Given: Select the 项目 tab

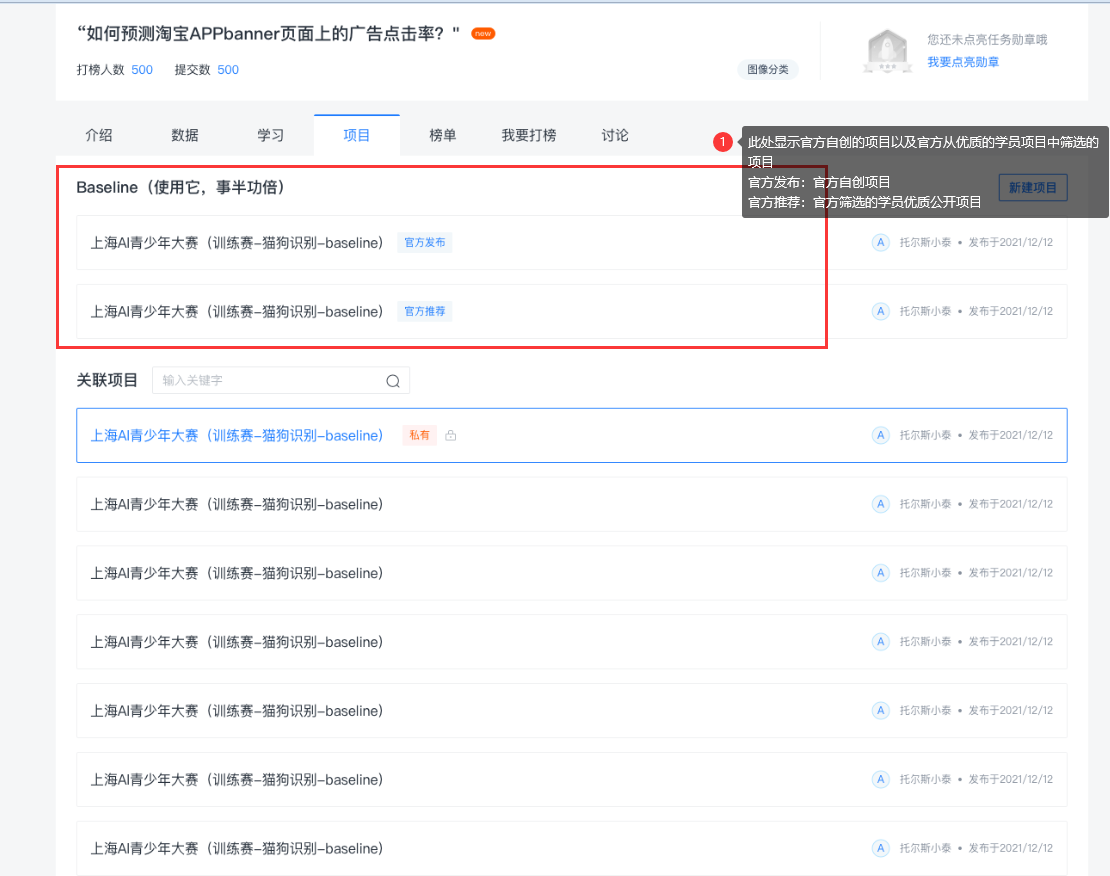Looking at the screenshot, I should tap(357, 135).
